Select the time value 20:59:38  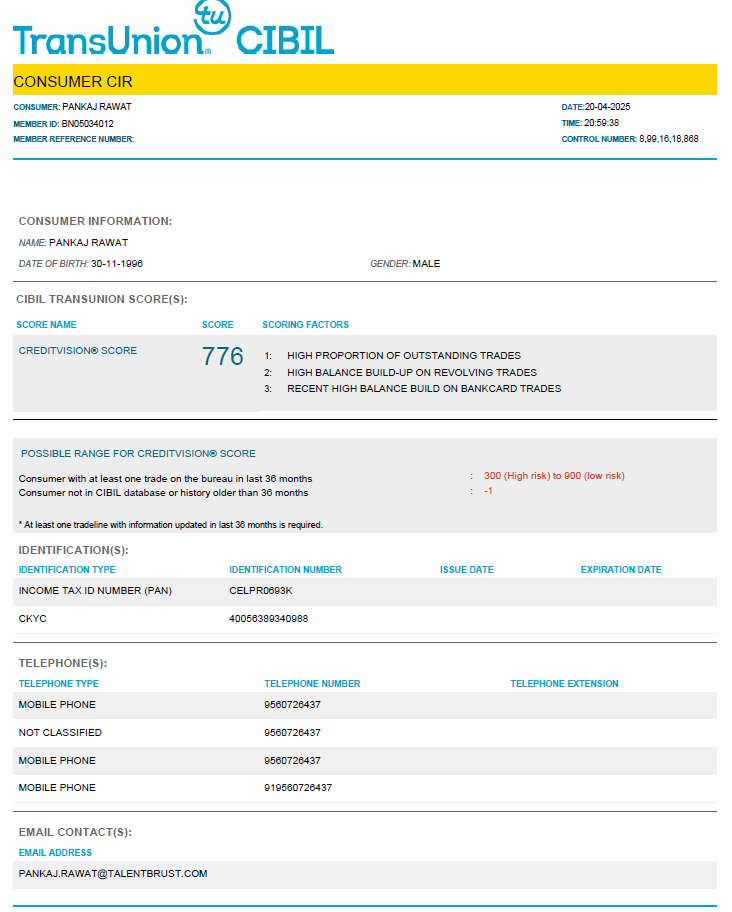click(x=601, y=123)
